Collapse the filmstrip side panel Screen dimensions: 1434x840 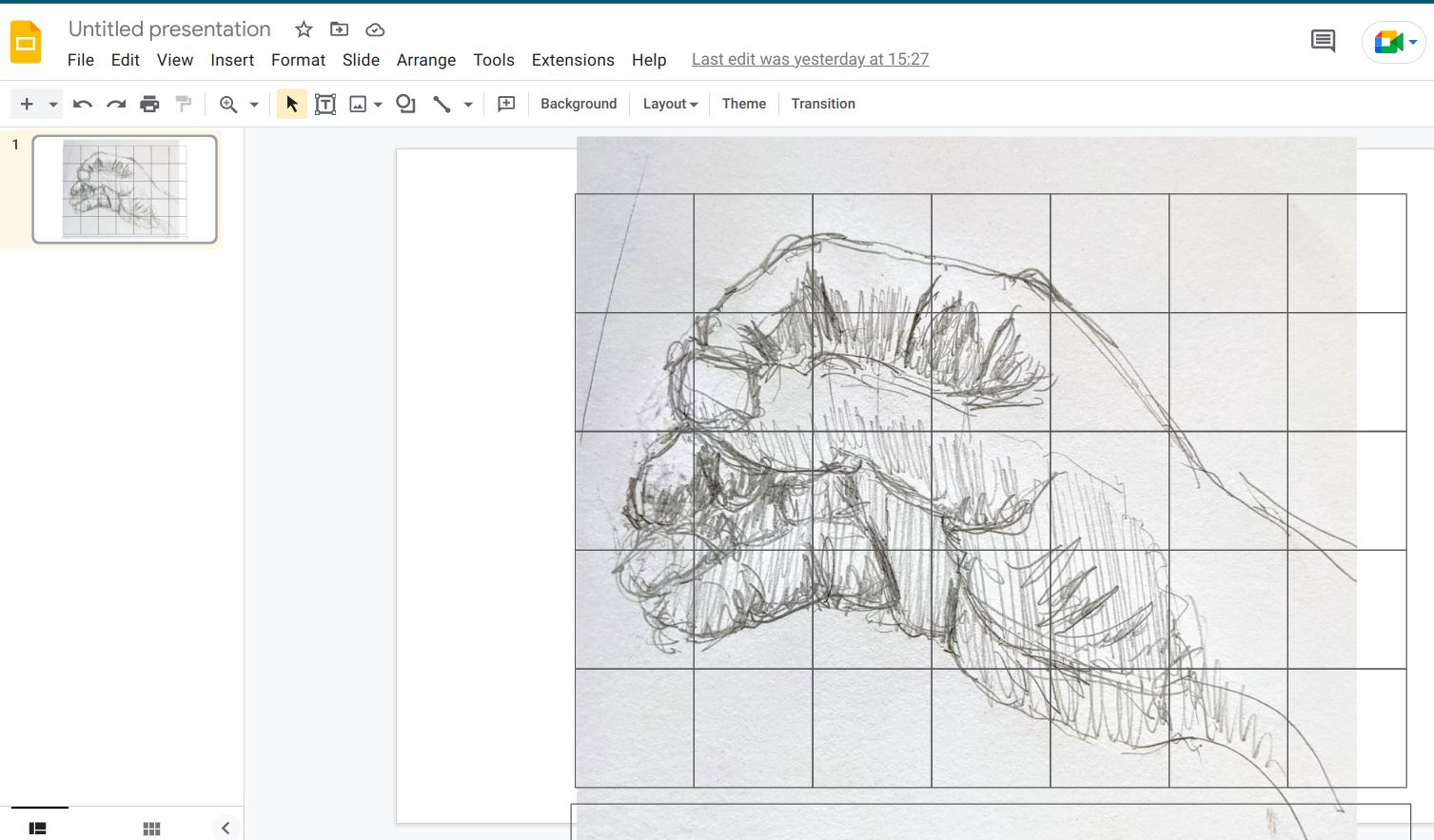pyautogui.click(x=226, y=829)
